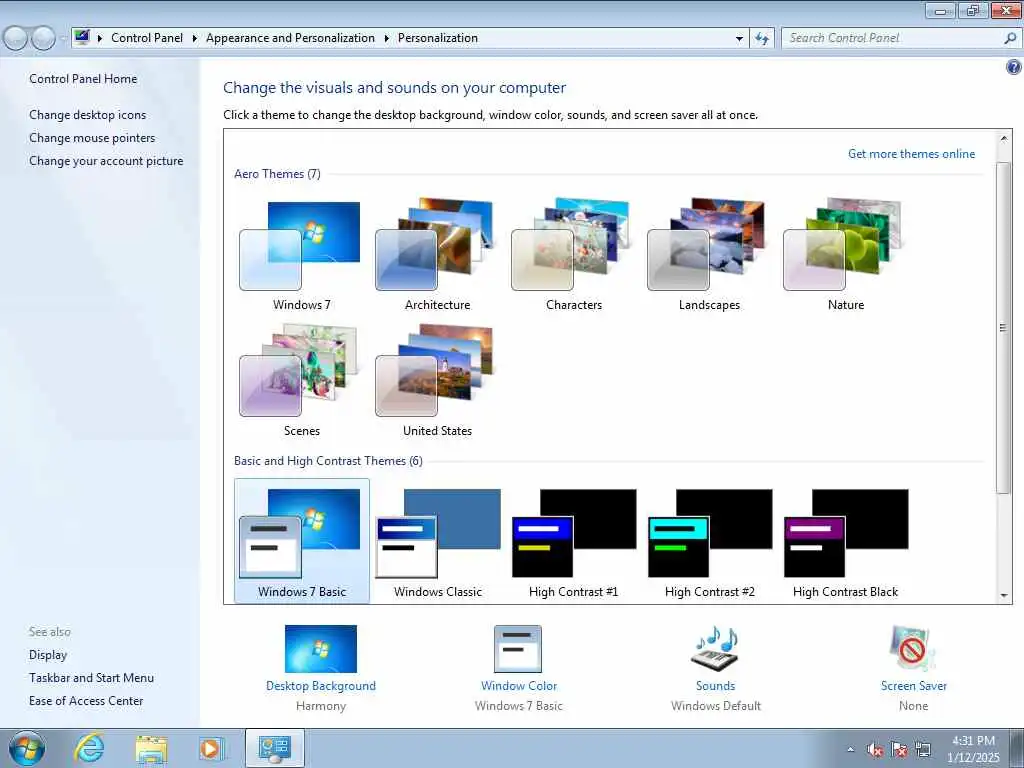
Task: Apply the Architecture theme
Action: 437,255
